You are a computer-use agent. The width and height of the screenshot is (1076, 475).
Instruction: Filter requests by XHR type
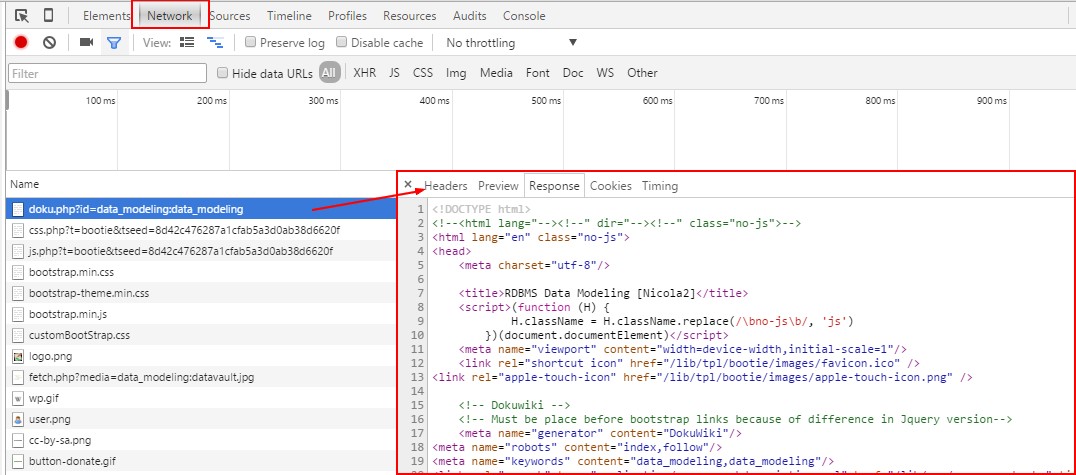coord(364,73)
